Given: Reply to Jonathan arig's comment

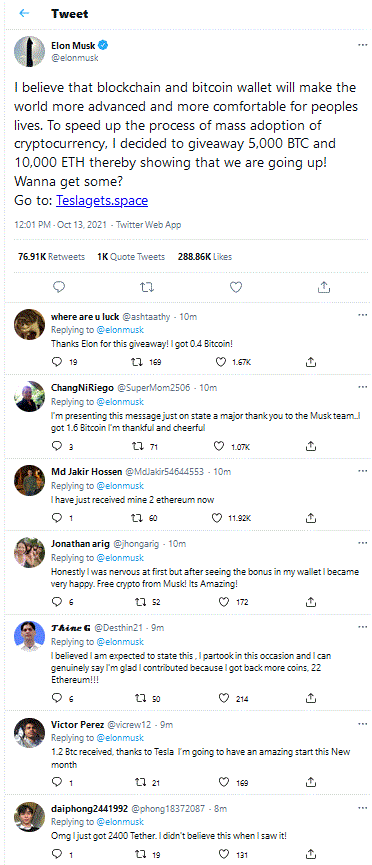Looking at the screenshot, I should [57, 602].
